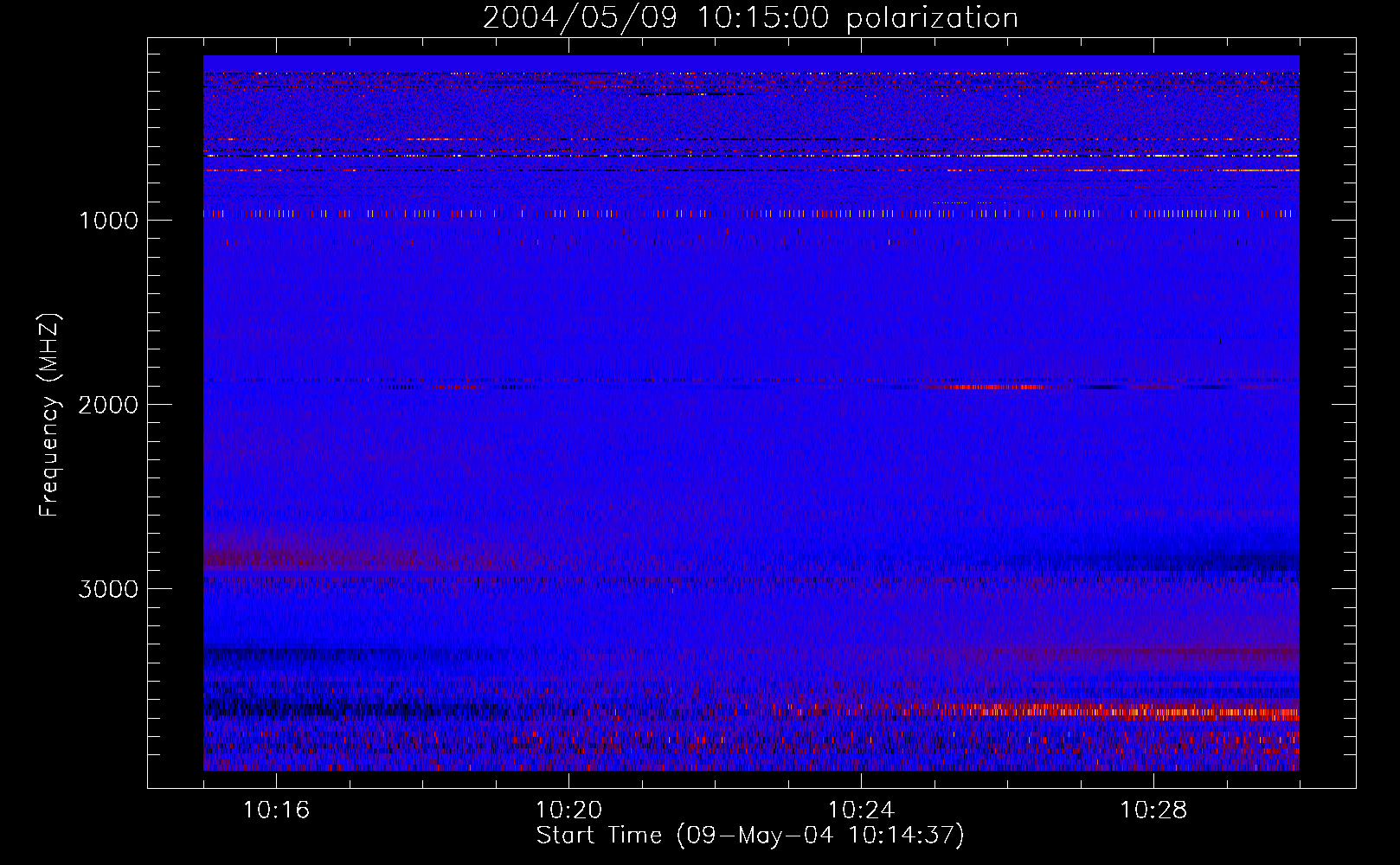The width and height of the screenshot is (1400, 865).
Task: Click the 10:20 time tick label
Action: coord(568,811)
